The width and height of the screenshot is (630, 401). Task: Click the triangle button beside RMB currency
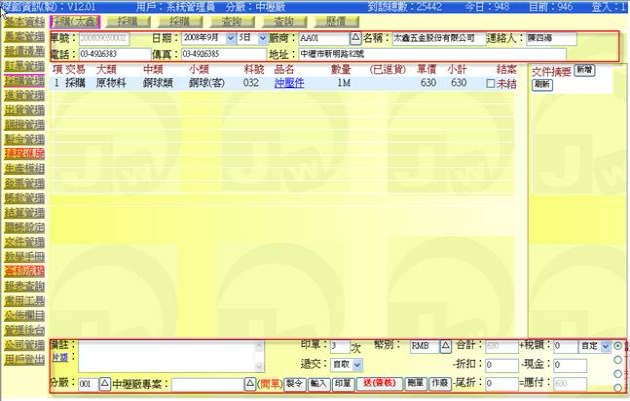(x=446, y=345)
